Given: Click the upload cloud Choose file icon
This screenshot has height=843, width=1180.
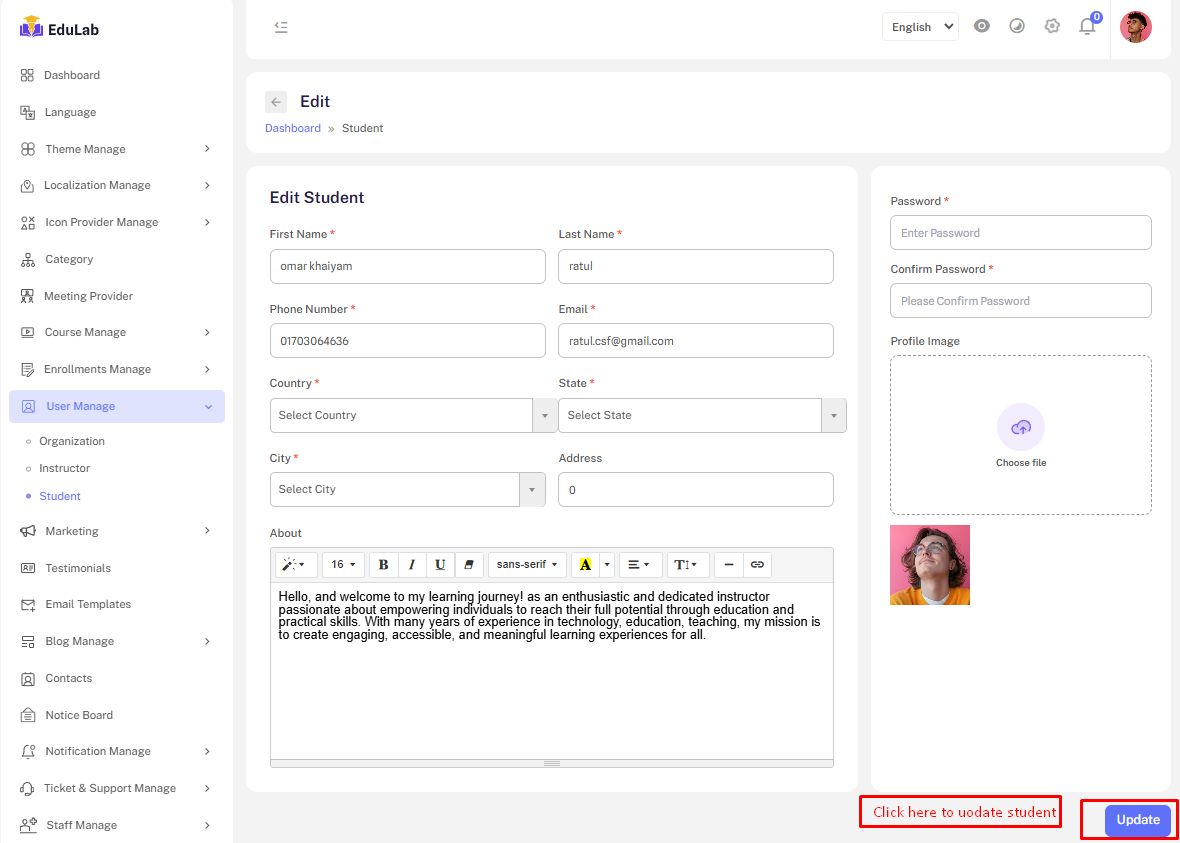Looking at the screenshot, I should point(1020,428).
